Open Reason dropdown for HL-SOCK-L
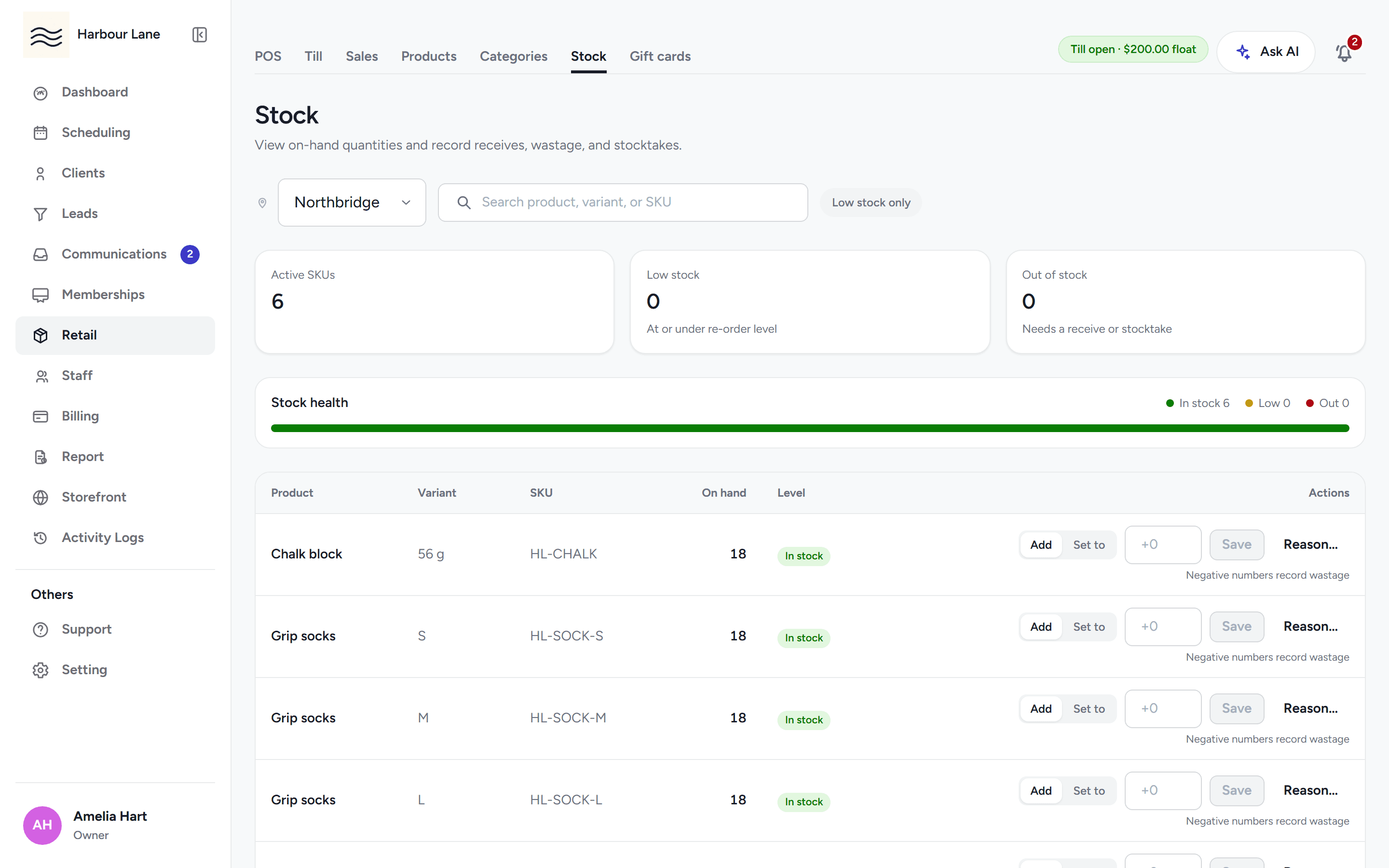Screen dimensions: 1389x868 [x=1311, y=791]
